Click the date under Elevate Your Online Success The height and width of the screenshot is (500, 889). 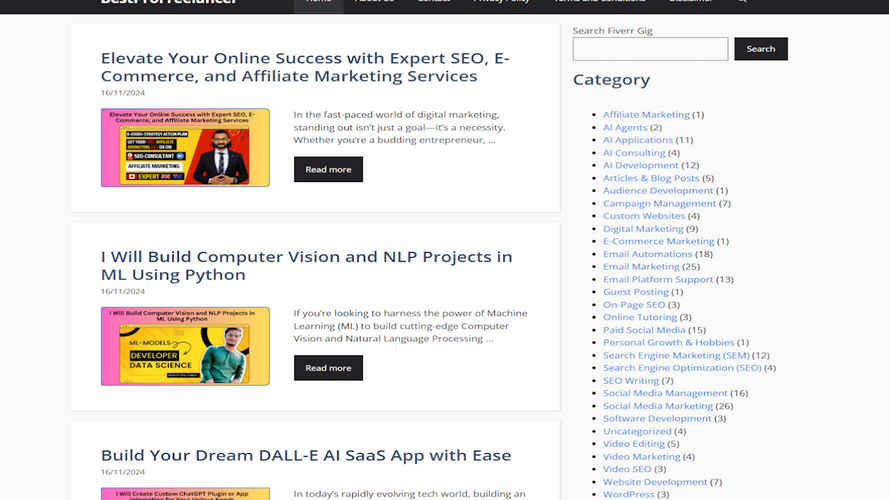pos(123,93)
